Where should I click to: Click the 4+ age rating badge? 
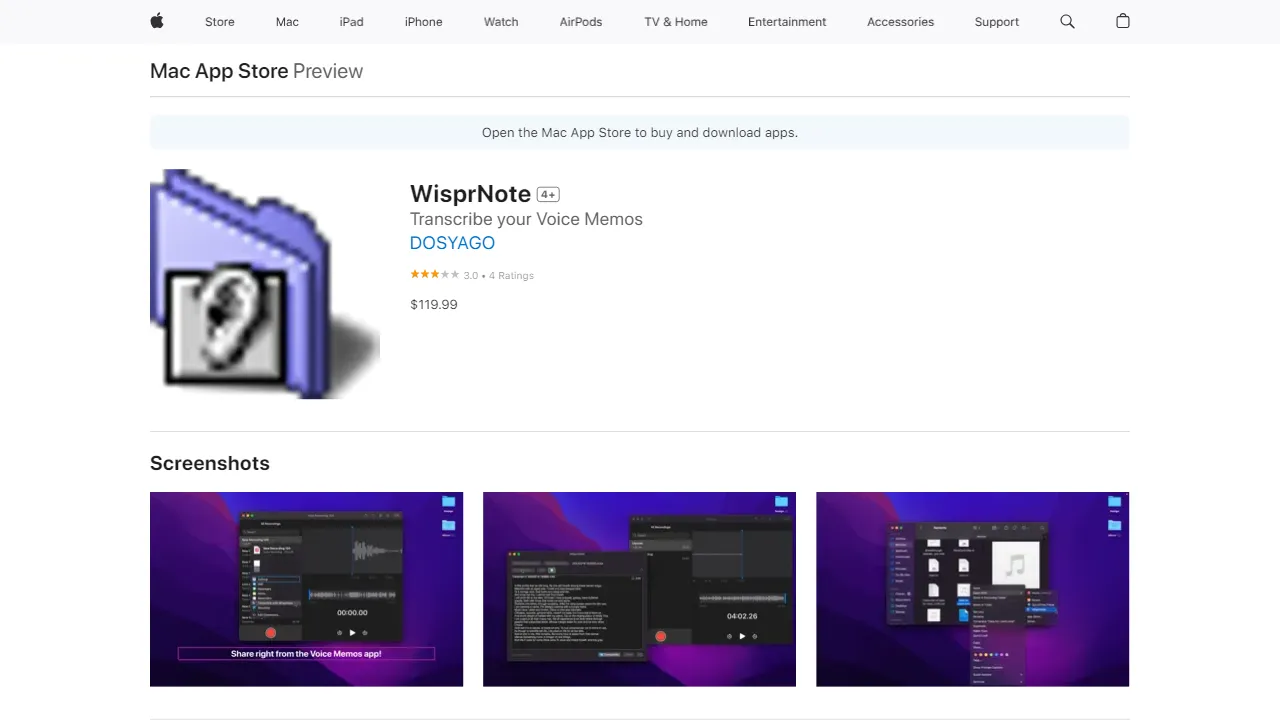click(x=548, y=194)
